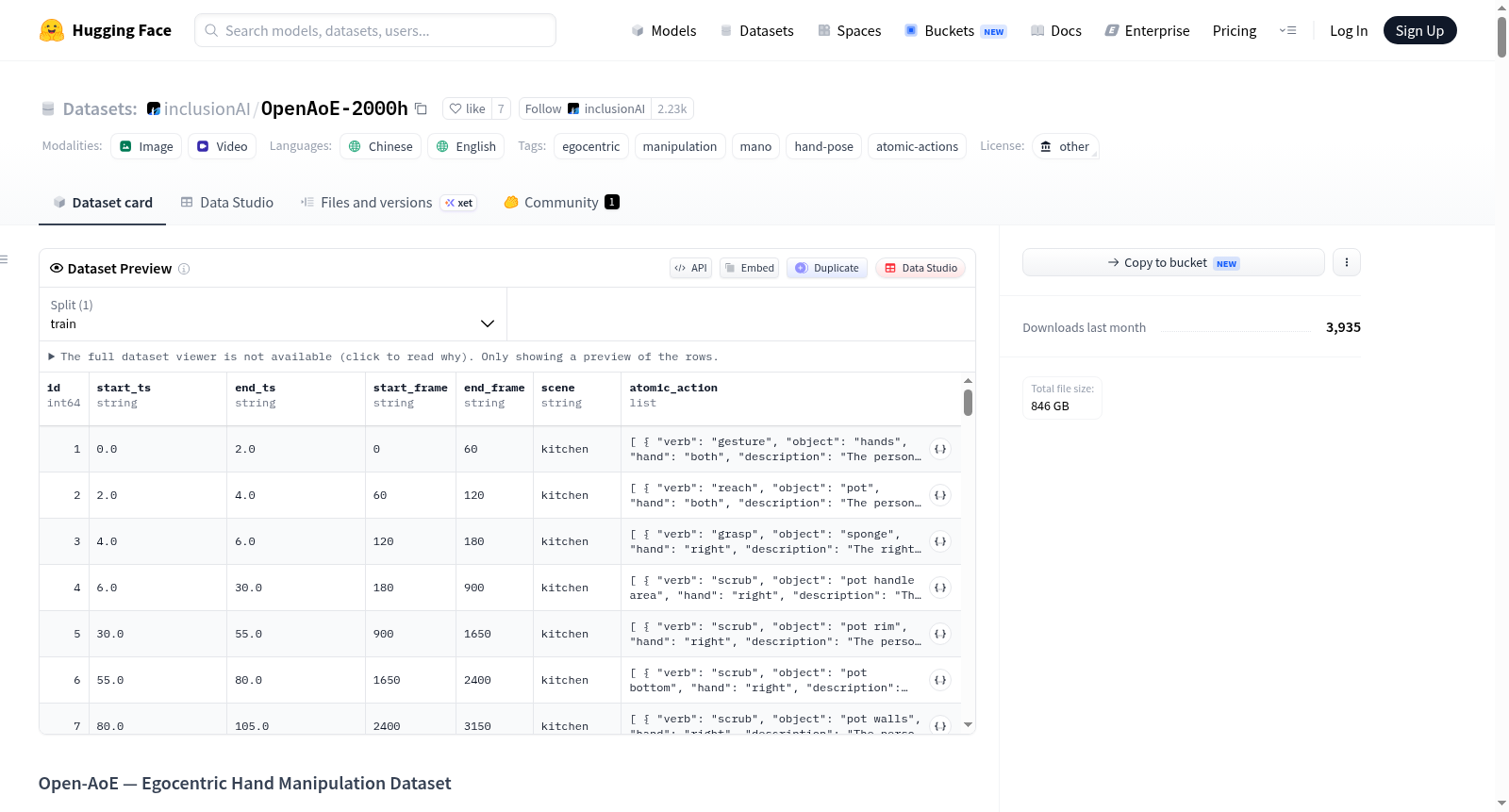This screenshot has width=1509, height=812.
Task: Click the atomic-actions tag
Action: click(x=917, y=146)
